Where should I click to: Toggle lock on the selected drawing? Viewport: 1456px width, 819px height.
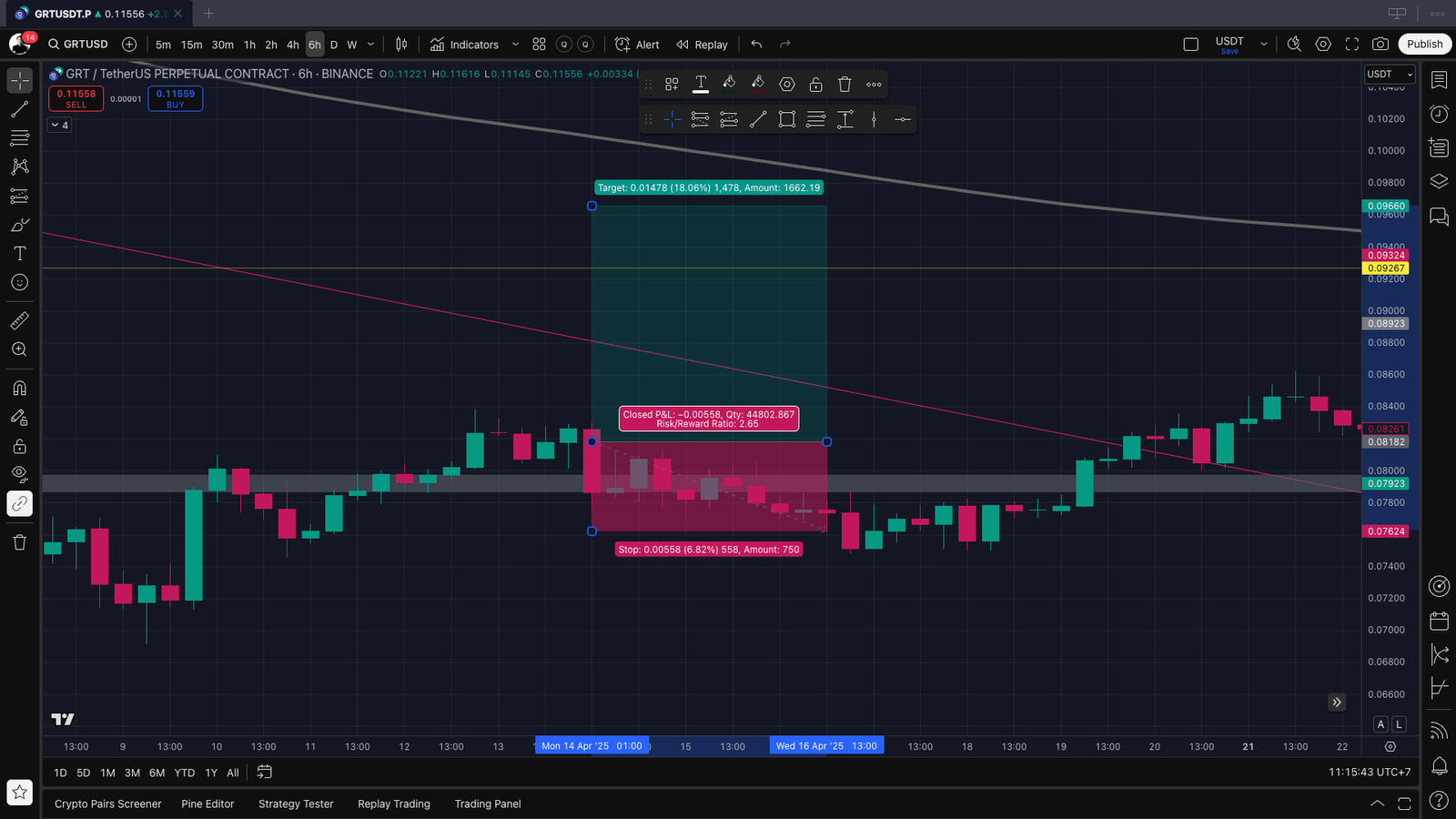[x=816, y=85]
